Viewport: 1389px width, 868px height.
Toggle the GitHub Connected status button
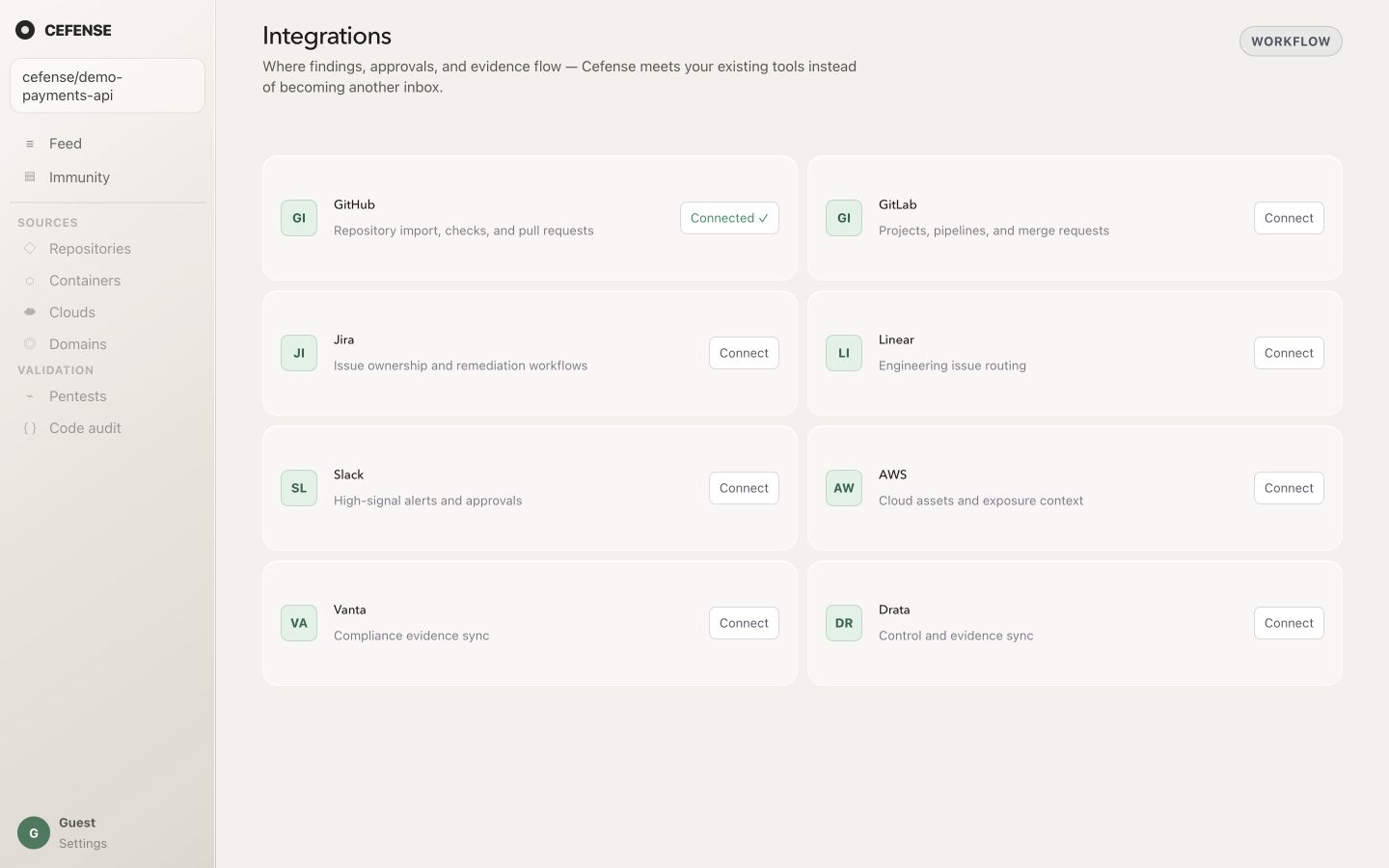(x=729, y=218)
